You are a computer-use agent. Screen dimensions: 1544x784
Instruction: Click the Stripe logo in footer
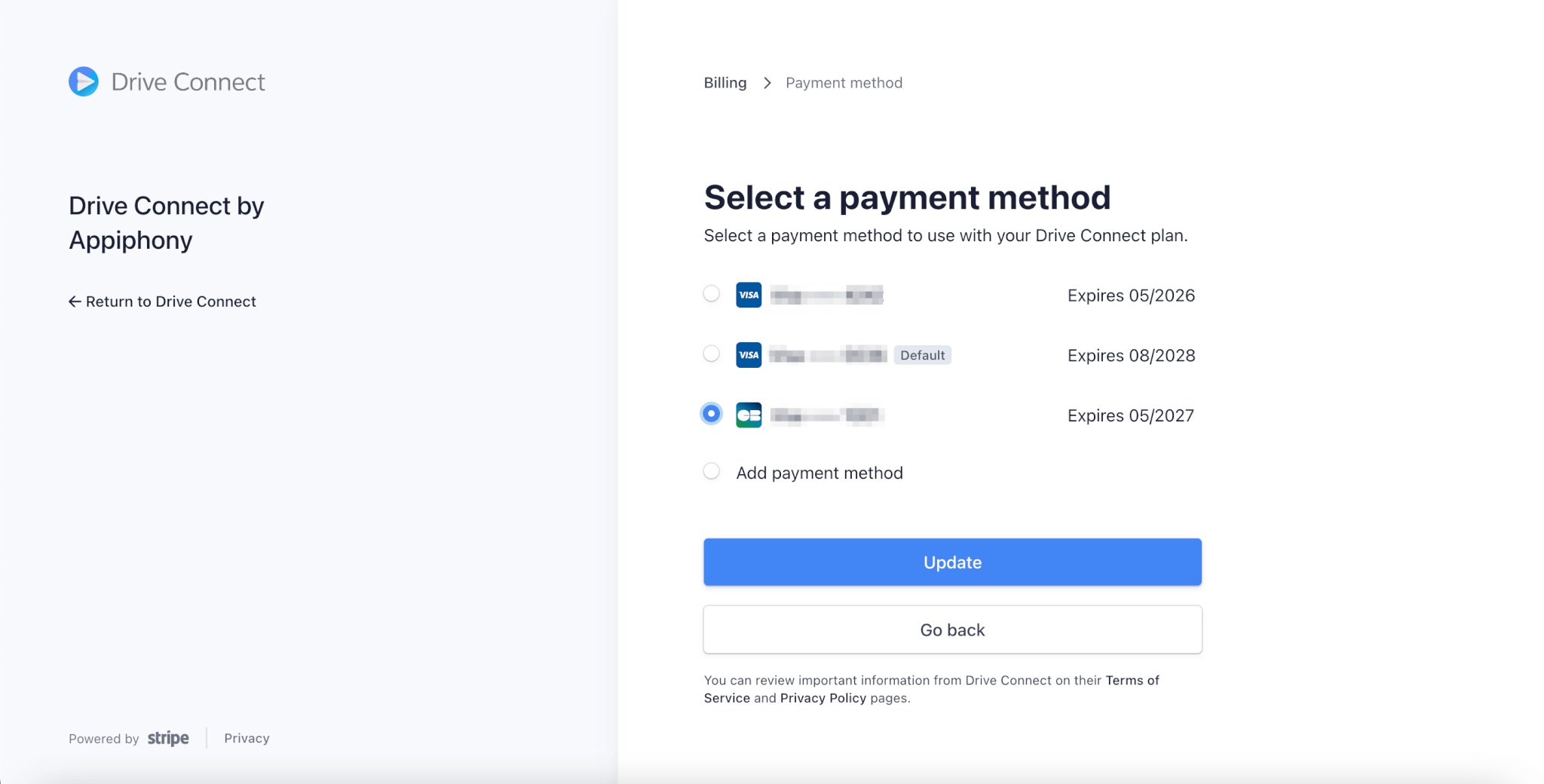pos(168,739)
